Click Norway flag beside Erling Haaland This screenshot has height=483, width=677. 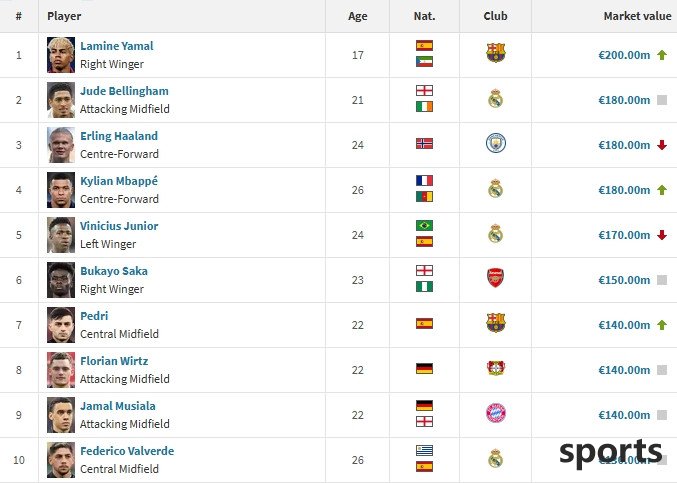point(424,144)
